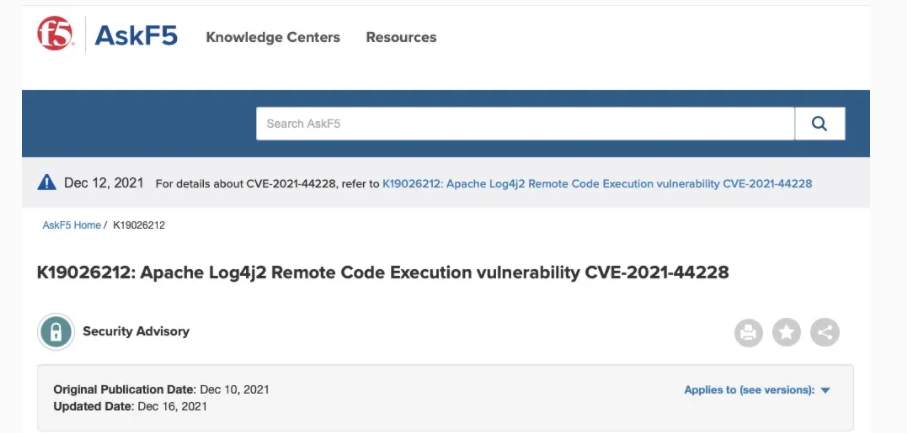Go to AskF5 Home breadcrumb
The height and width of the screenshot is (433, 907).
point(71,225)
